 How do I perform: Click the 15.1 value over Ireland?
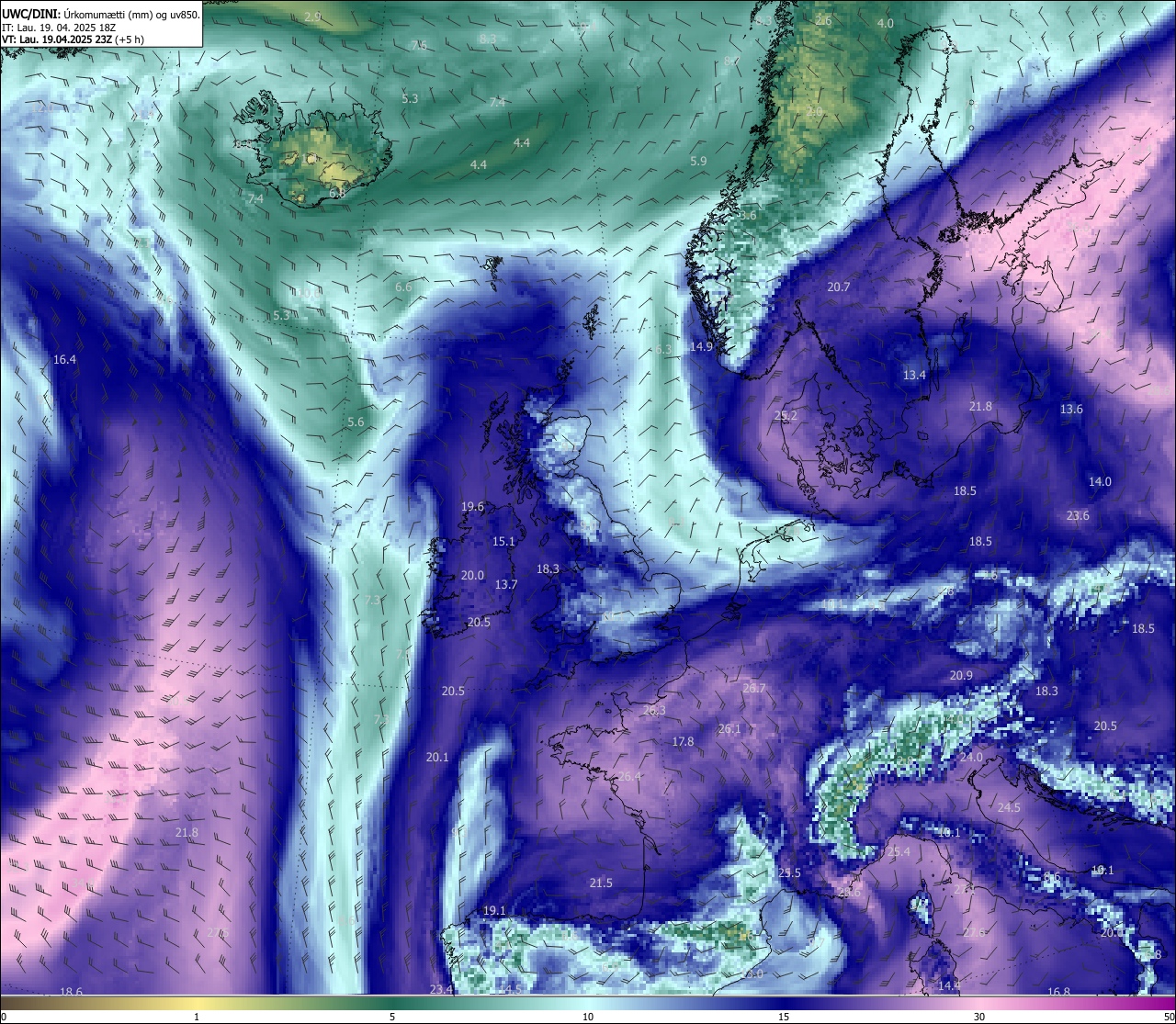tap(503, 542)
